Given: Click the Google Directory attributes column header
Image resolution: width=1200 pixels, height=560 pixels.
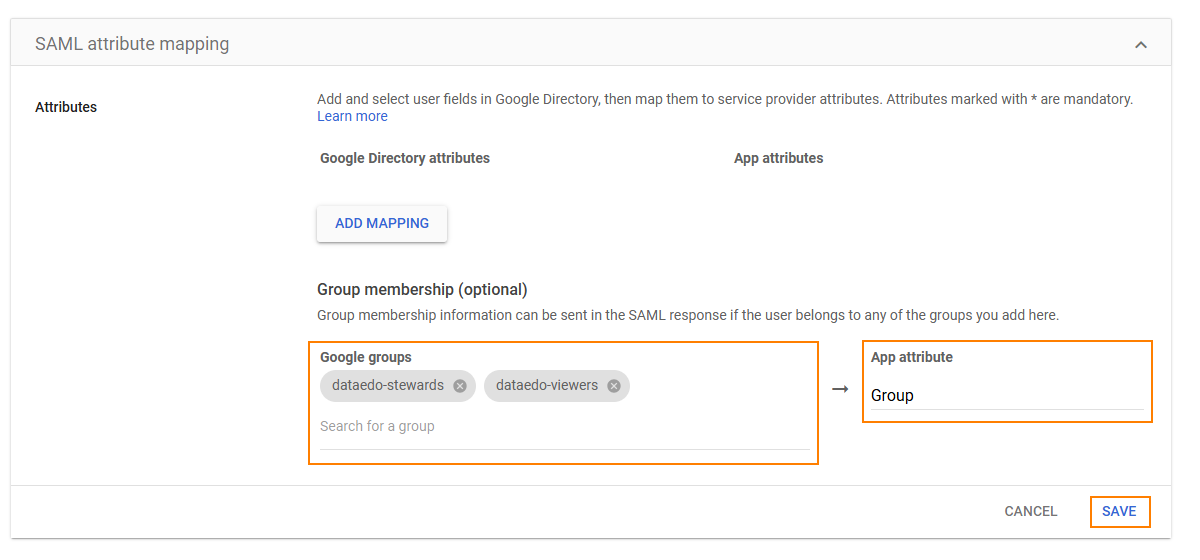Looking at the screenshot, I should coord(405,158).
